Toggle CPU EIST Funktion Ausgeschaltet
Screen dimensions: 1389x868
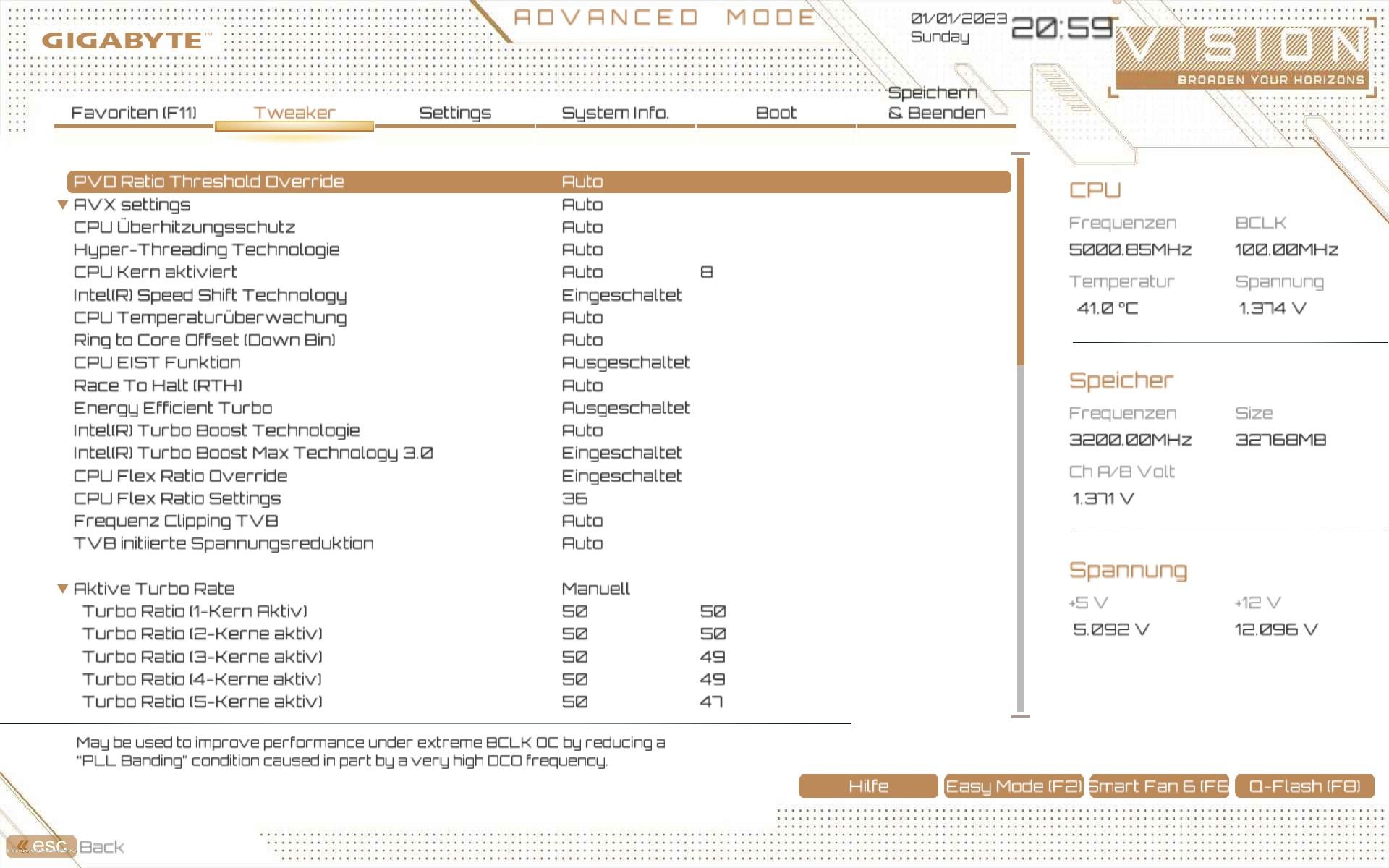[626, 362]
